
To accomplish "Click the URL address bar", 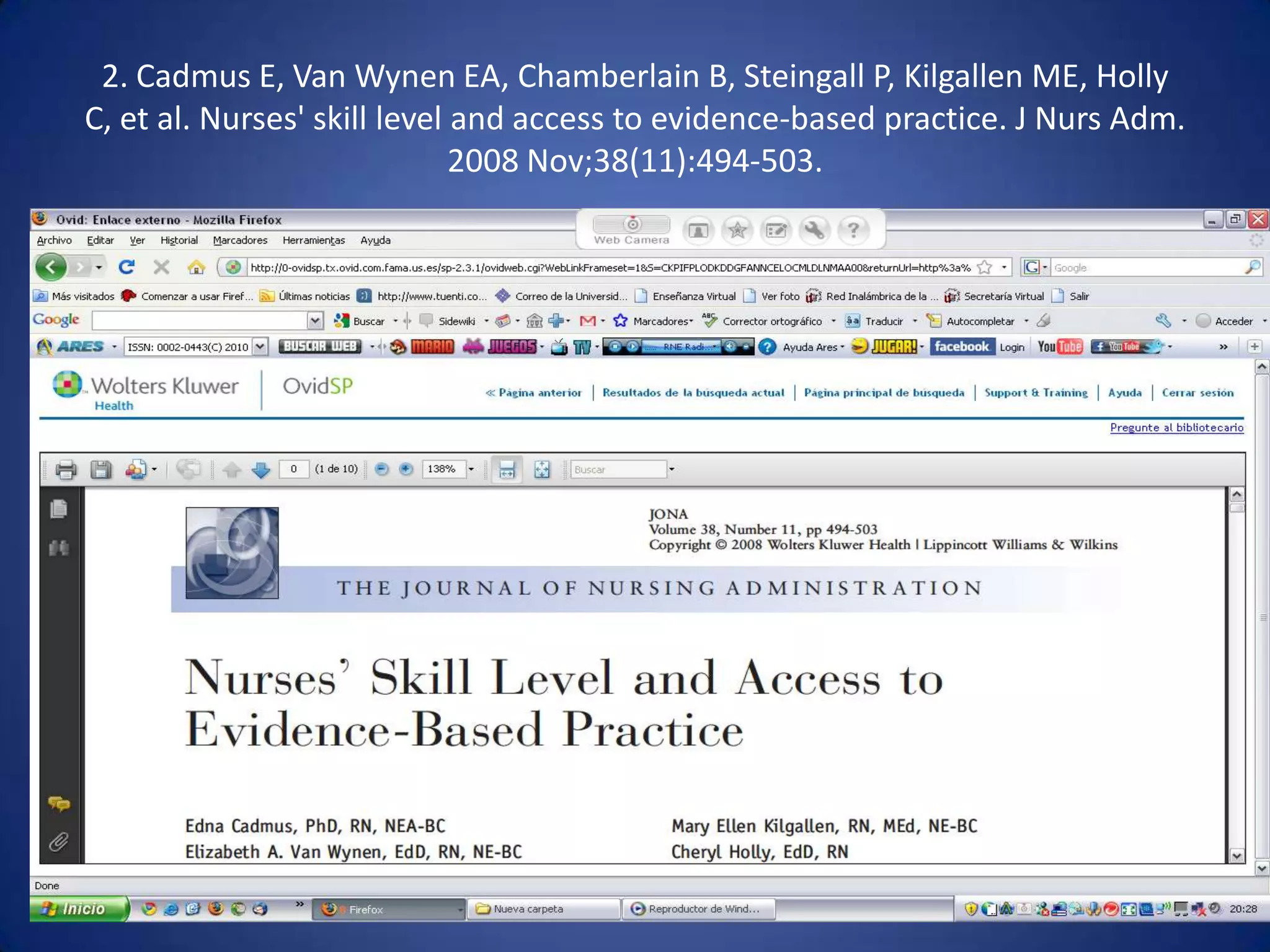I will pyautogui.click(x=610, y=267).
